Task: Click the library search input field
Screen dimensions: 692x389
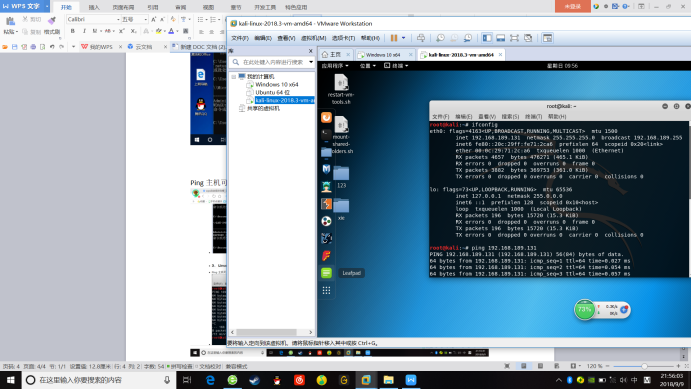Action: click(x=274, y=62)
